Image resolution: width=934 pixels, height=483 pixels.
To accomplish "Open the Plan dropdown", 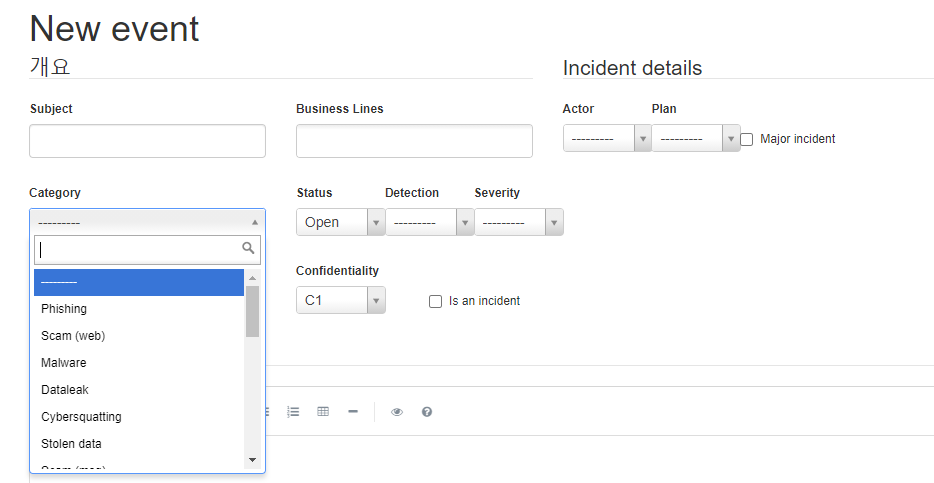I will coord(696,138).
